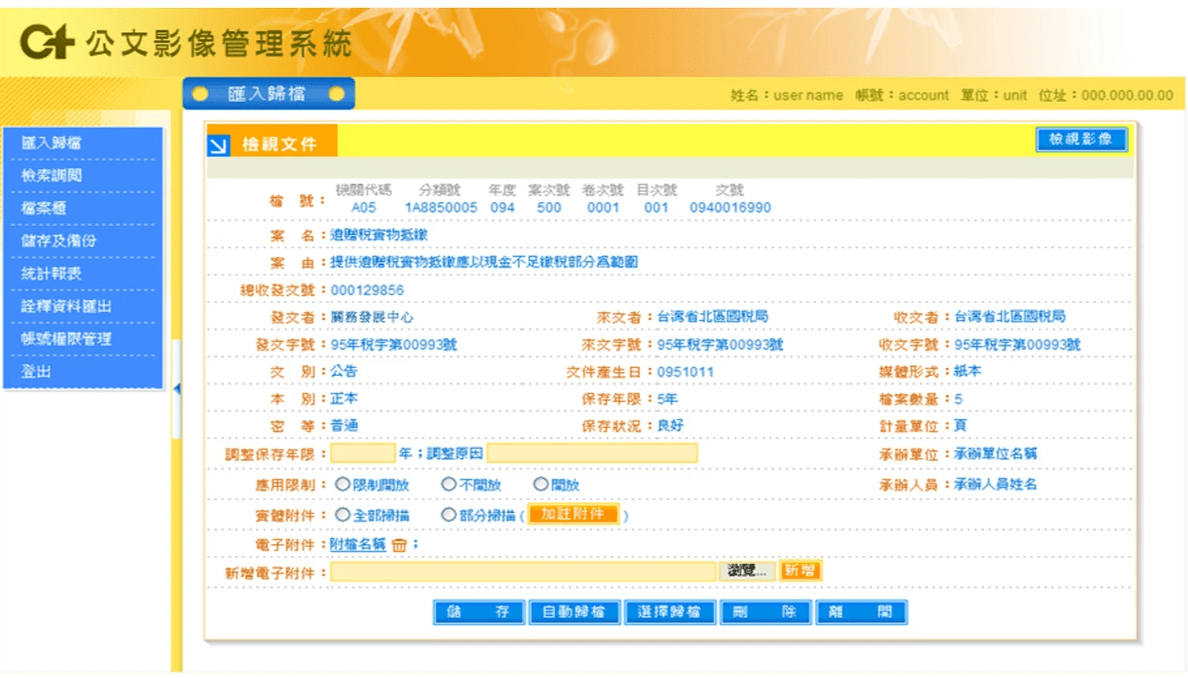
Task: Click the 年度 value 094
Action: (x=502, y=208)
